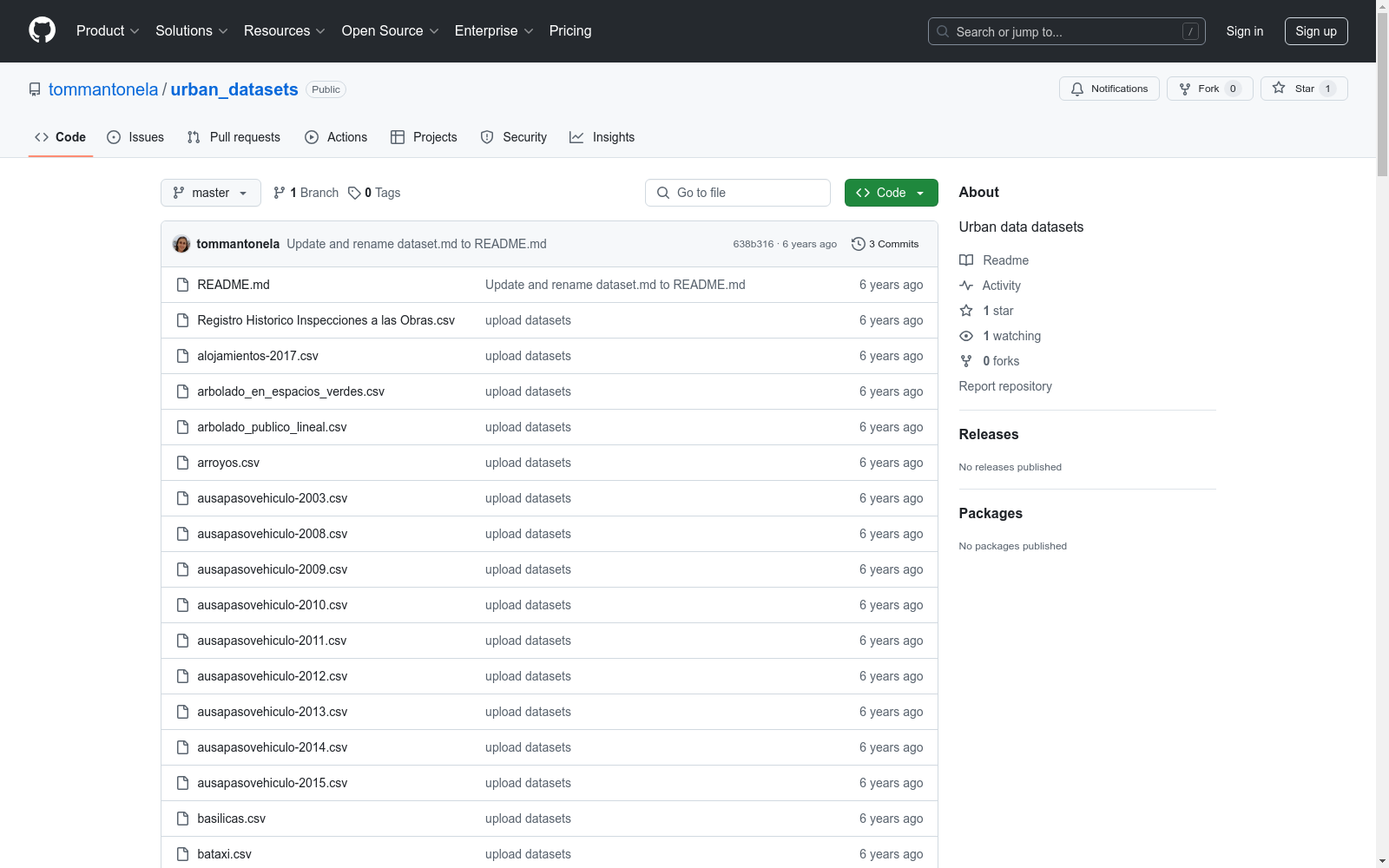Click the pulse icon beside Activity
The height and width of the screenshot is (868, 1389).
coord(966,286)
